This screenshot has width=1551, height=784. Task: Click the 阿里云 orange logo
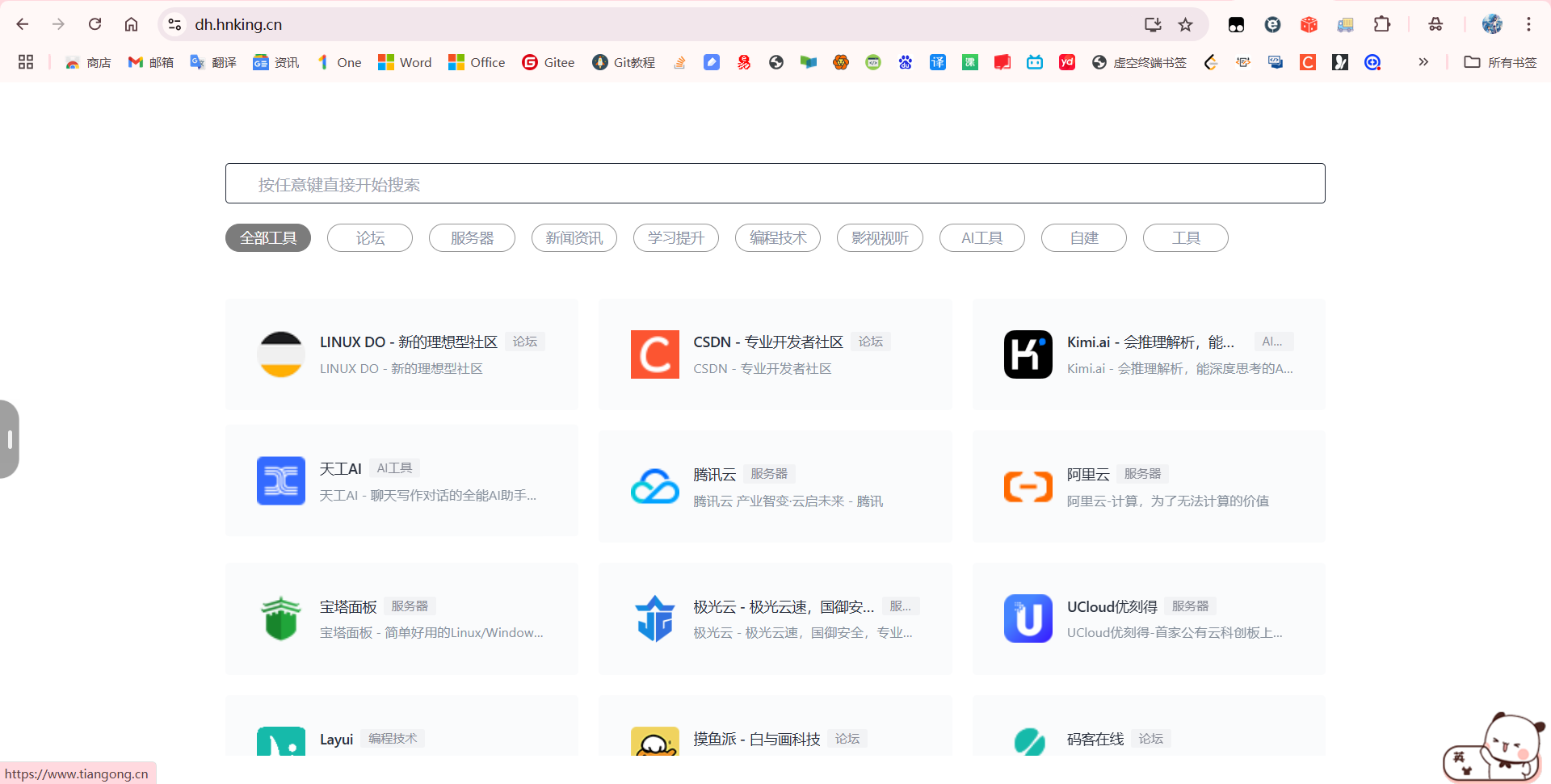pos(1028,487)
